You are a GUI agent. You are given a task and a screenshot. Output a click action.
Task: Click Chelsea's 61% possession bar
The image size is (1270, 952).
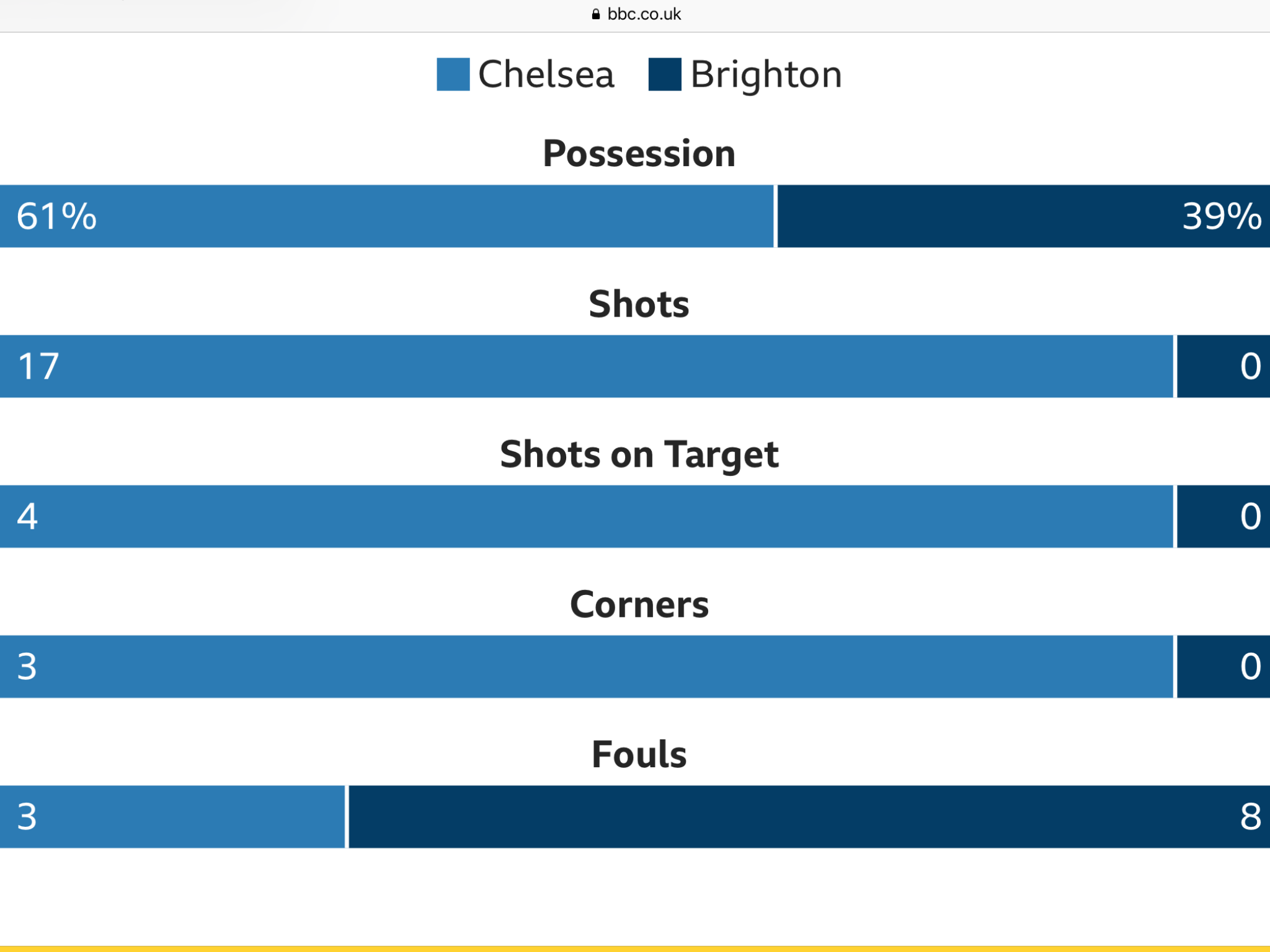387,216
